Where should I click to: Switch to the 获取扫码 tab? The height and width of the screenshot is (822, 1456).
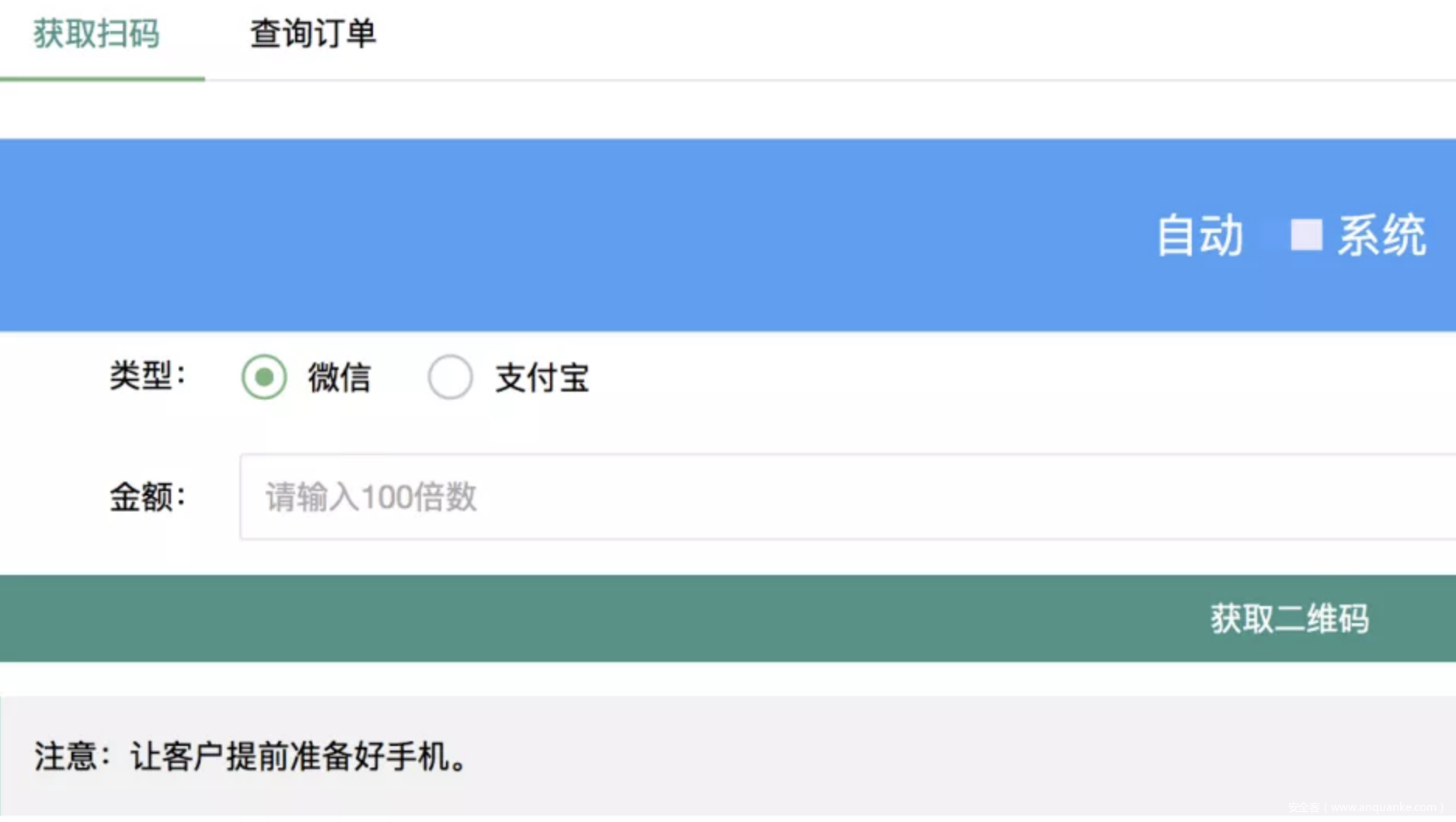pos(96,34)
